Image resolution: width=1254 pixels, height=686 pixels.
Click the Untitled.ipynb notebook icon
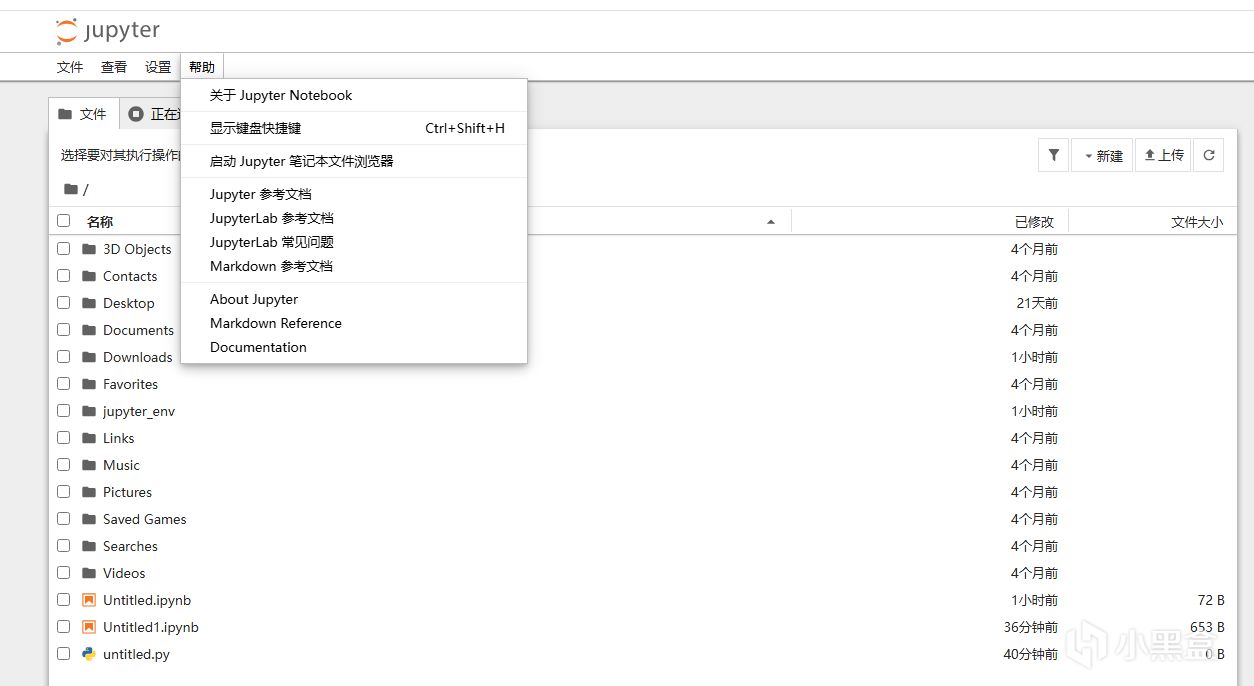[89, 600]
